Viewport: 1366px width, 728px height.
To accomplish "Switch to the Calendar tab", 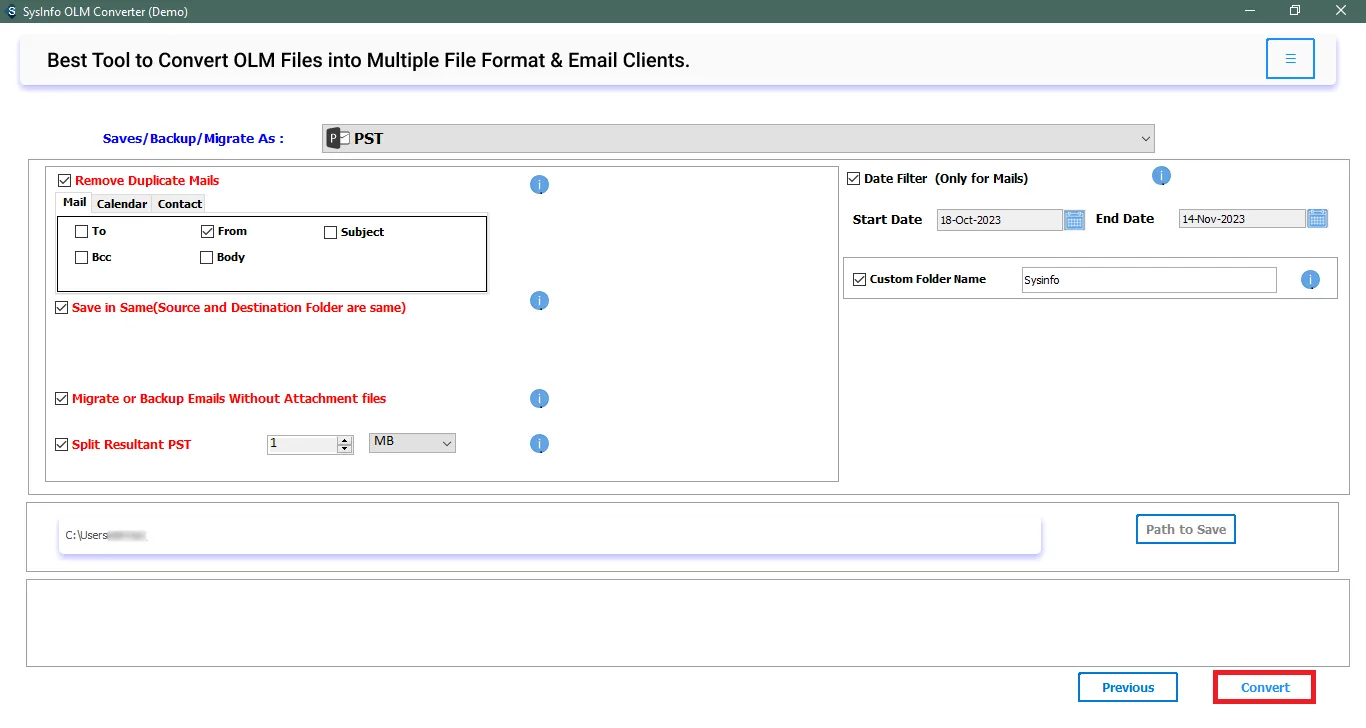I will [122, 204].
